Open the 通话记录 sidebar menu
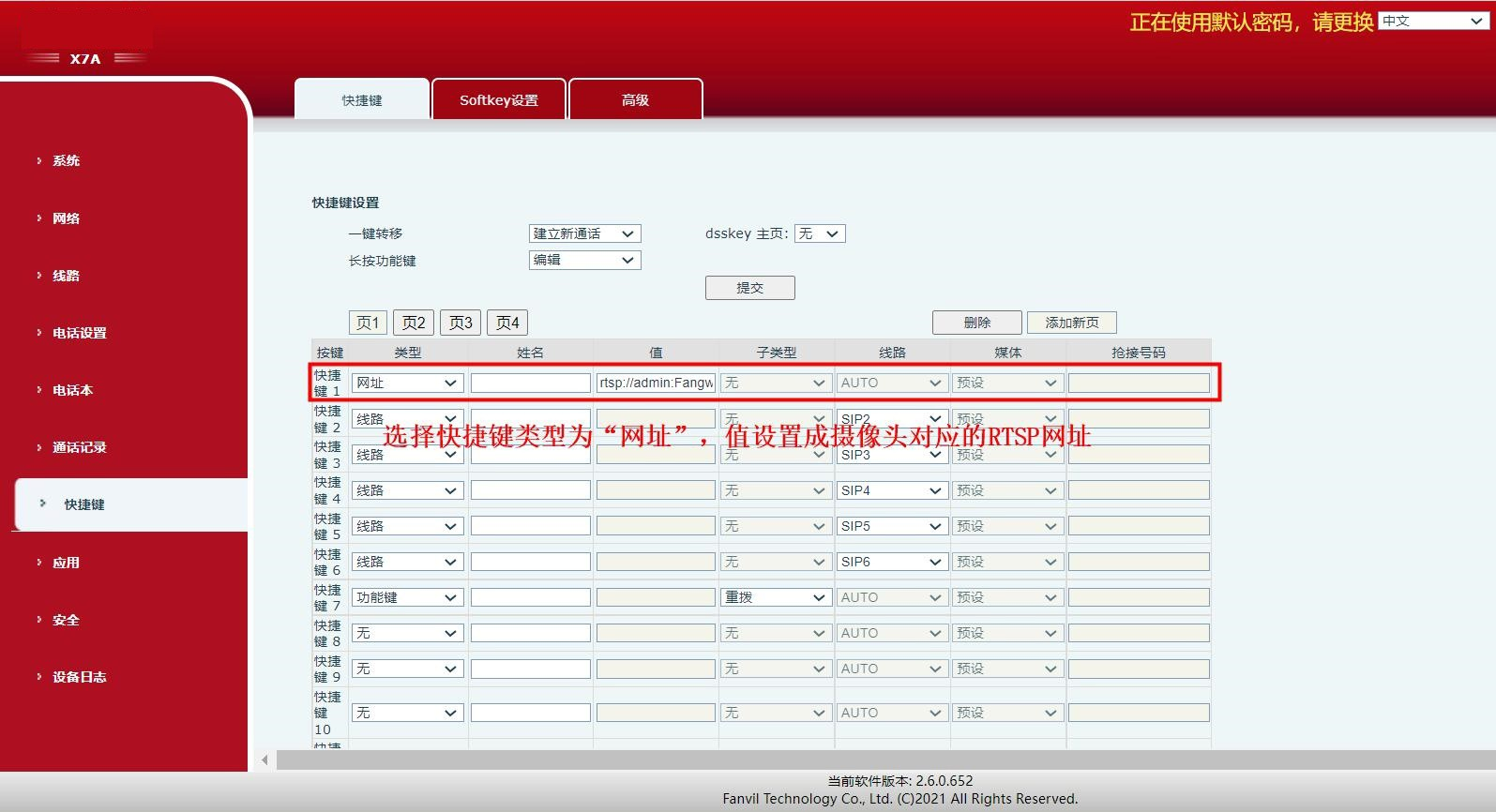The width and height of the screenshot is (1496, 812). point(79,447)
